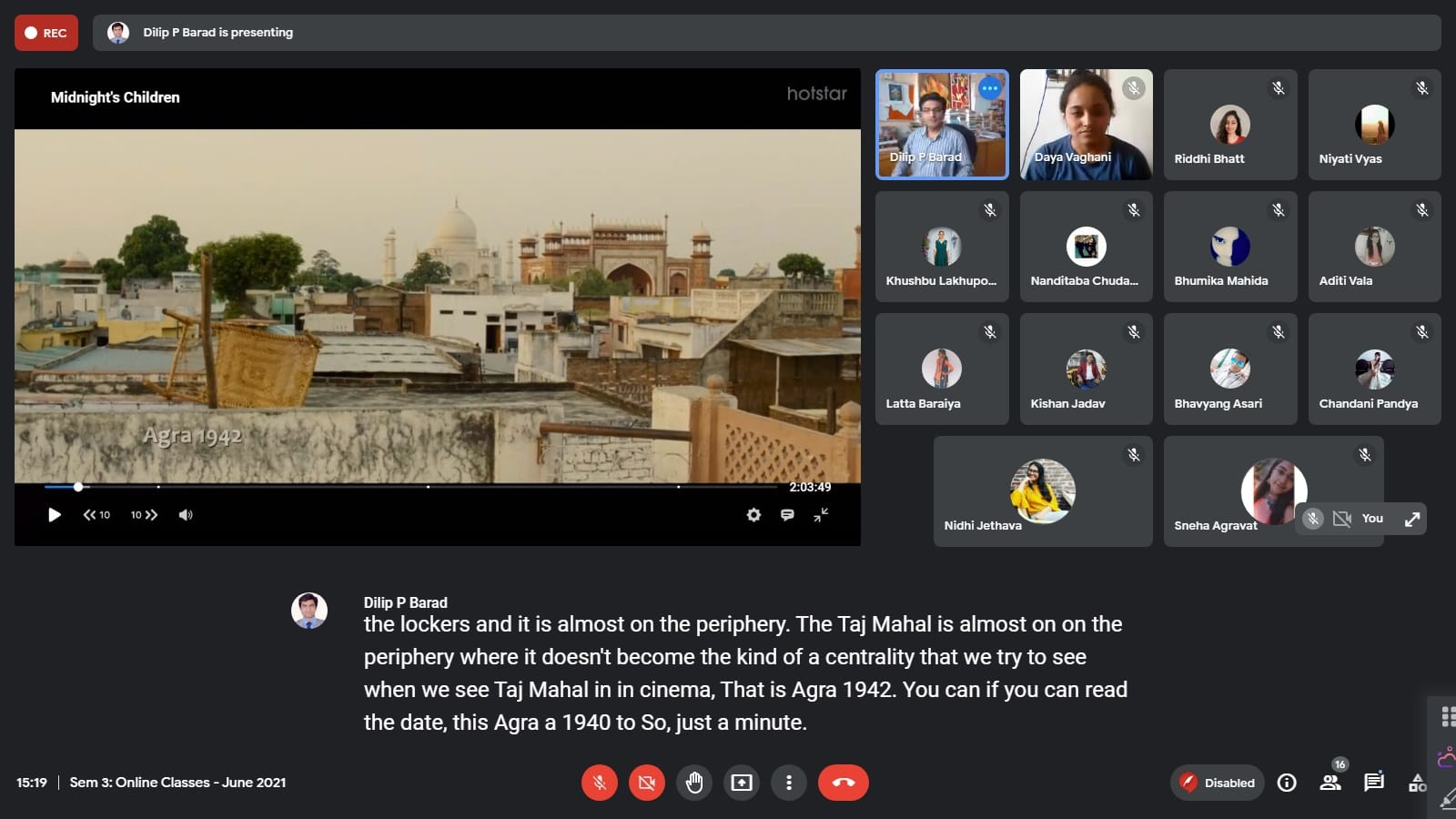The height and width of the screenshot is (819, 1456).
Task: Click muted mic icon on Niyati Vyas tile
Action: [1422, 88]
